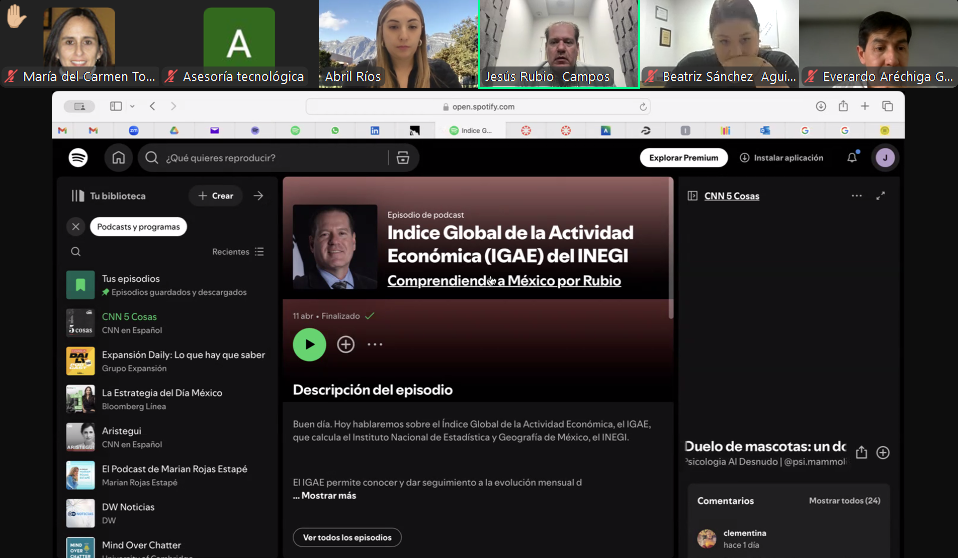958x558 pixels.
Task: Search within Tu biblioteca
Action: pyautogui.click(x=76, y=252)
